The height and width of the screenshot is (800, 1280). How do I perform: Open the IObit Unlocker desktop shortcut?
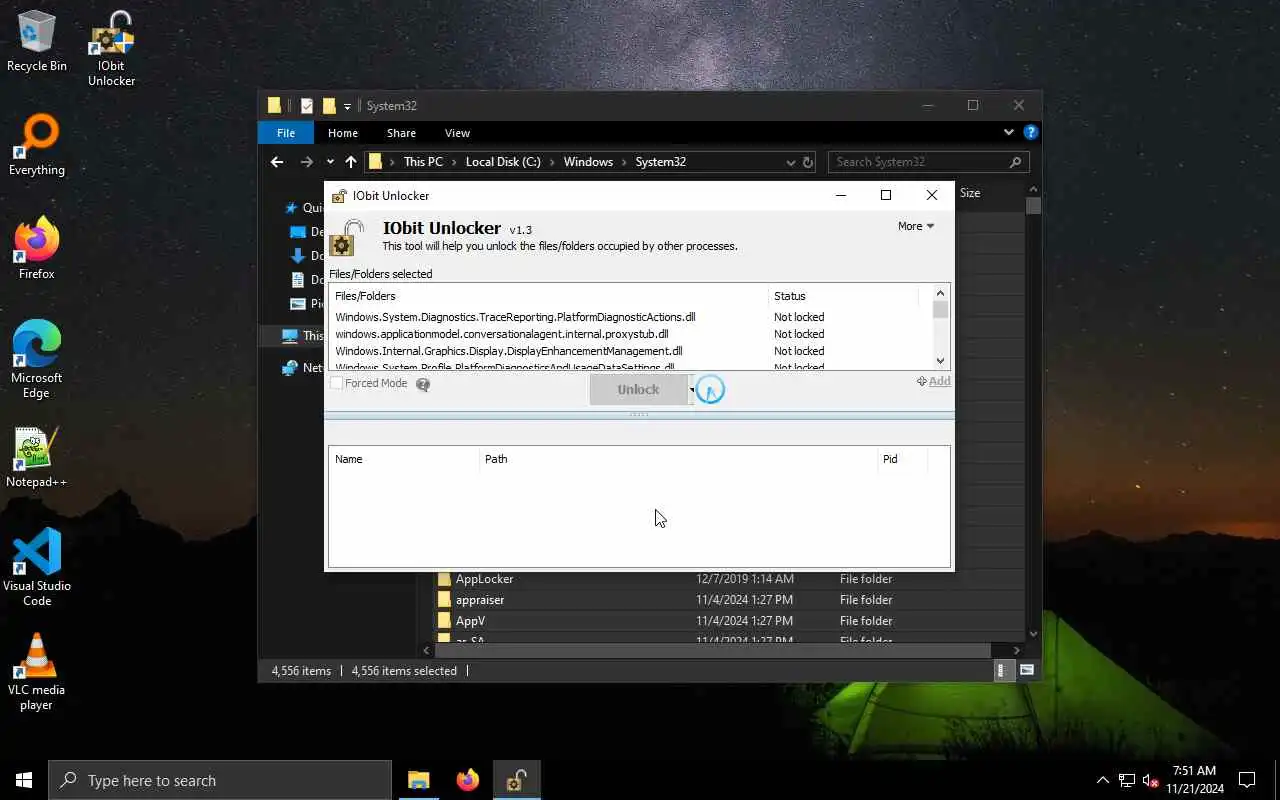[x=111, y=48]
